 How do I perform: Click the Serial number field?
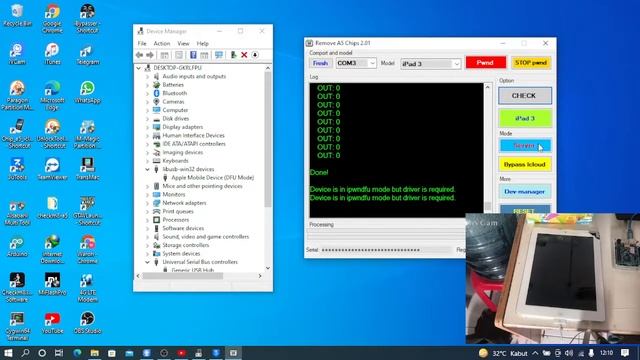pyautogui.click(x=386, y=250)
